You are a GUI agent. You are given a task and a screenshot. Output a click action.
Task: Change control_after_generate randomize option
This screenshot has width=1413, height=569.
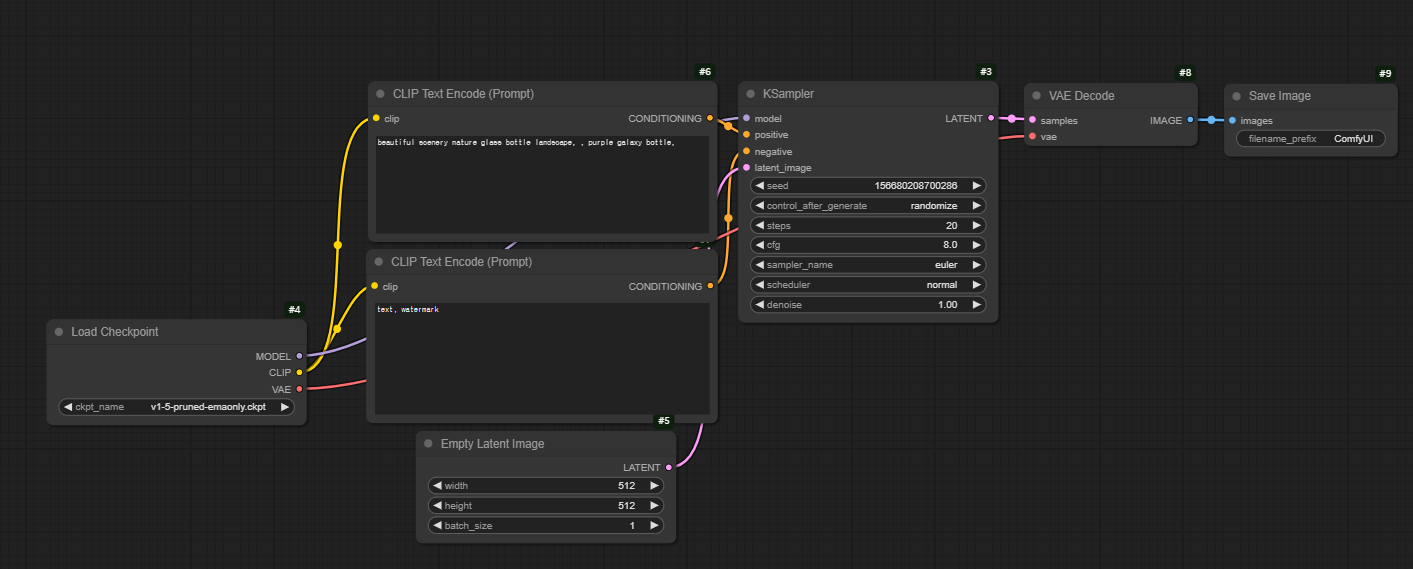pyautogui.click(x=867, y=206)
